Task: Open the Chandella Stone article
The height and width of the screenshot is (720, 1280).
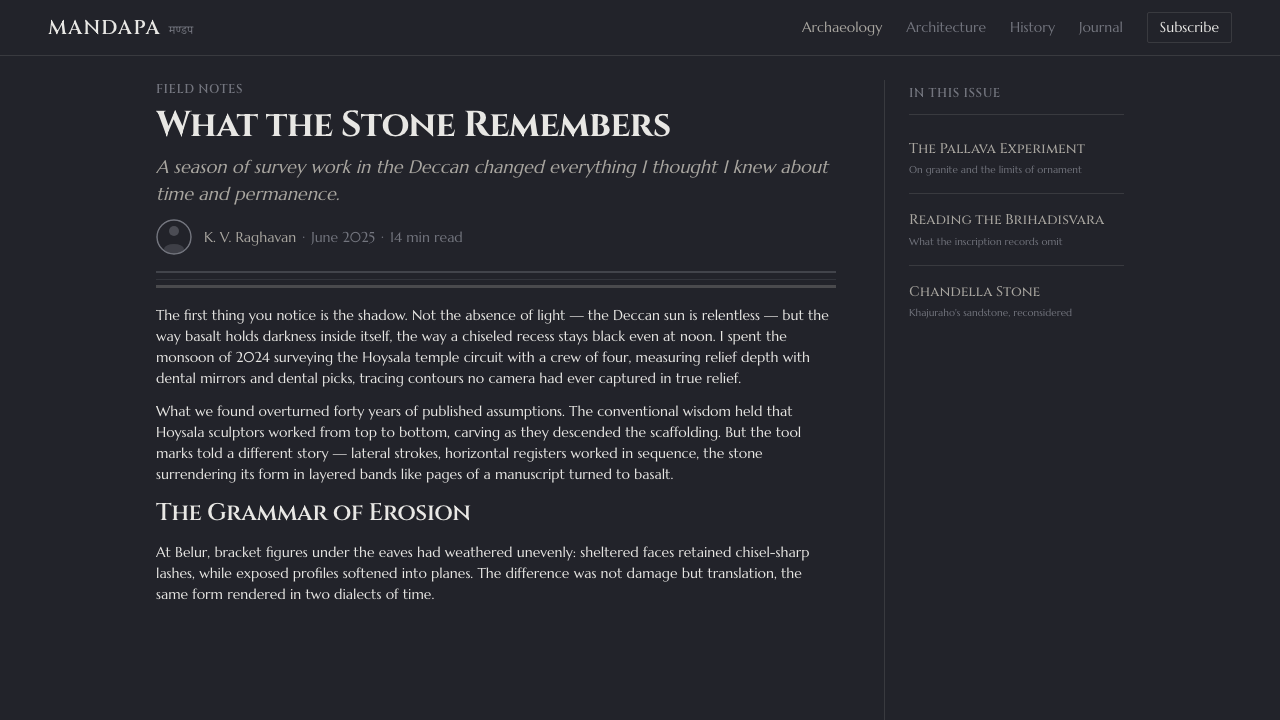Action: click(x=974, y=291)
